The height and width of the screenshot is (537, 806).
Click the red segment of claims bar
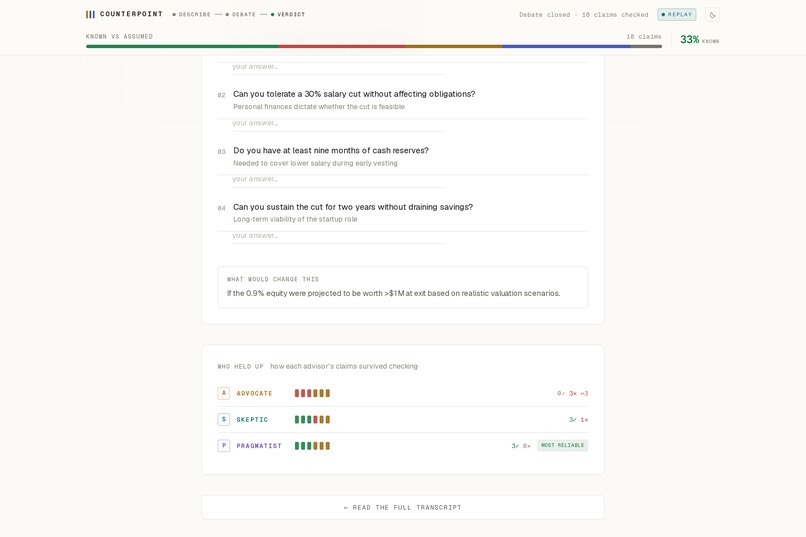click(x=342, y=46)
